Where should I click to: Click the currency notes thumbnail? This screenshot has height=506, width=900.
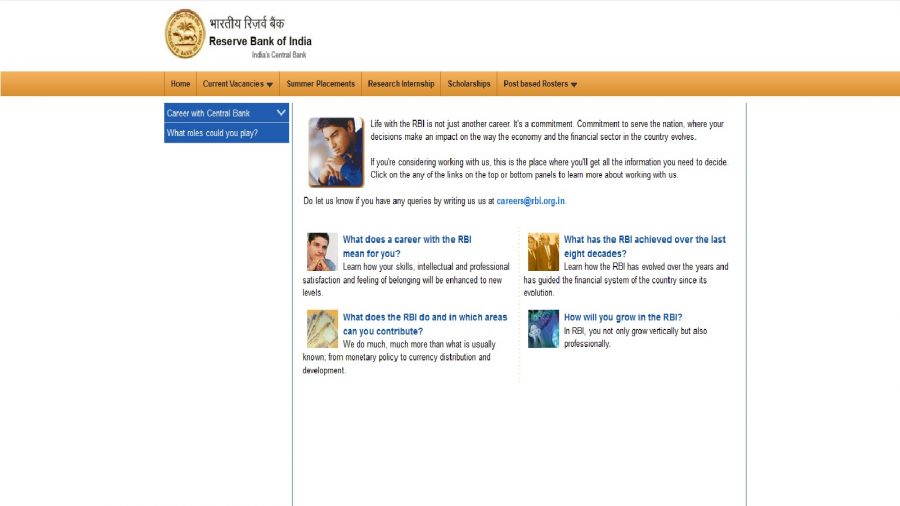click(322, 329)
